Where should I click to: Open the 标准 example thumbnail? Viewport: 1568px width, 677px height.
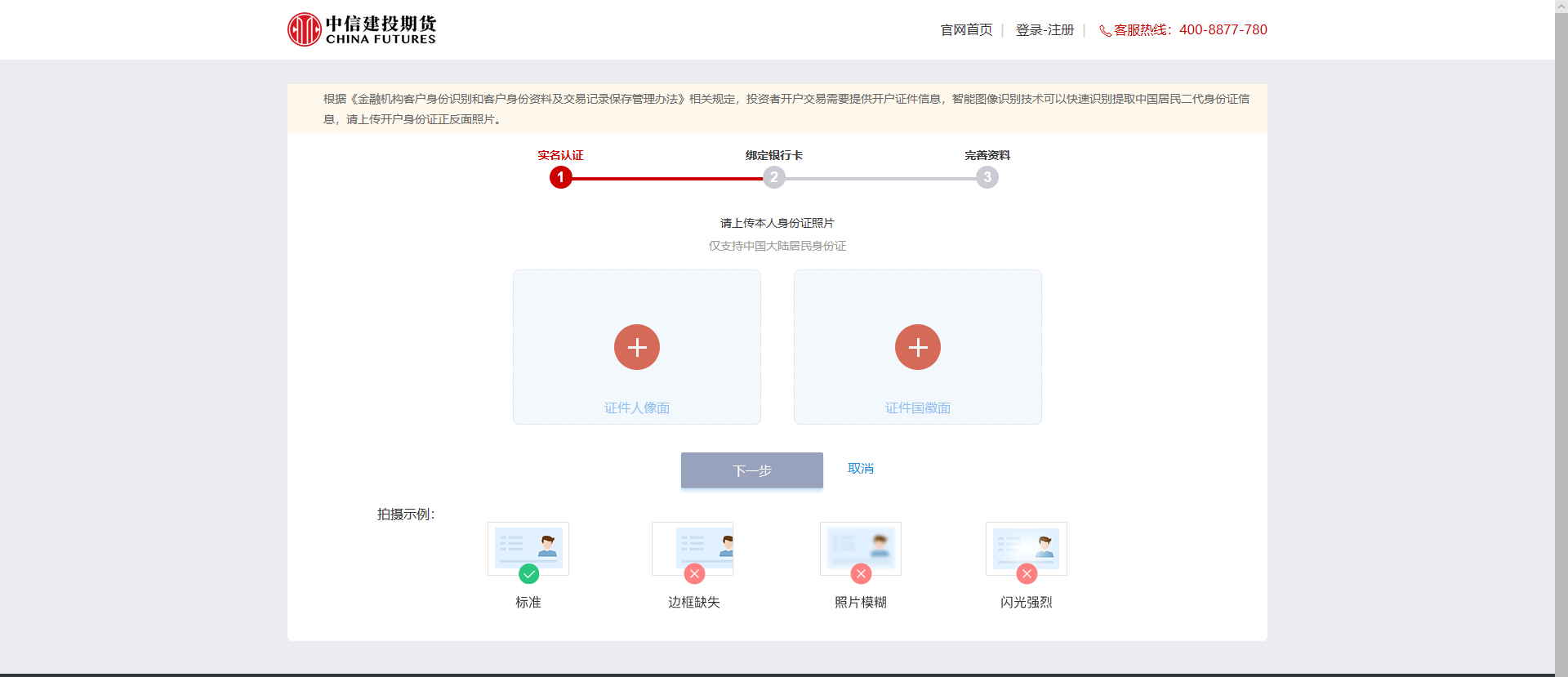(x=528, y=547)
